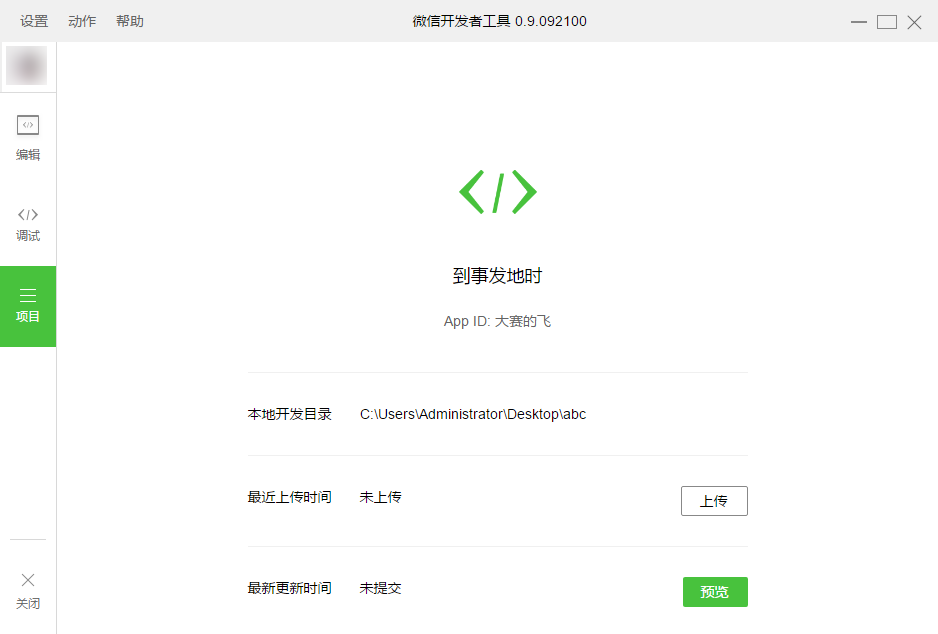Open the 动作 menu
Image resolution: width=938 pixels, height=634 pixels.
pyautogui.click(x=82, y=21)
